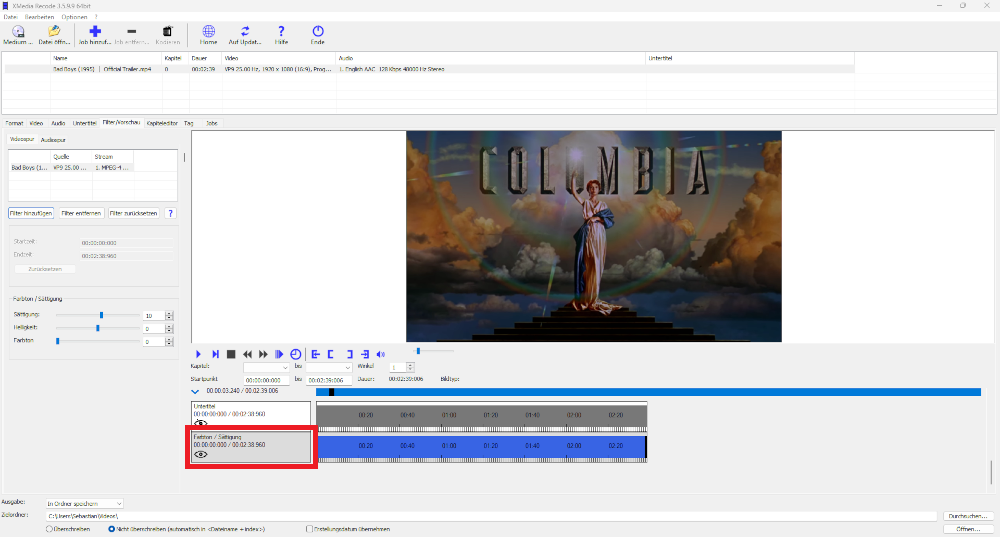Select the 'Überschreiben' radio button
Viewport: 1000px width, 537px height.
49,529
